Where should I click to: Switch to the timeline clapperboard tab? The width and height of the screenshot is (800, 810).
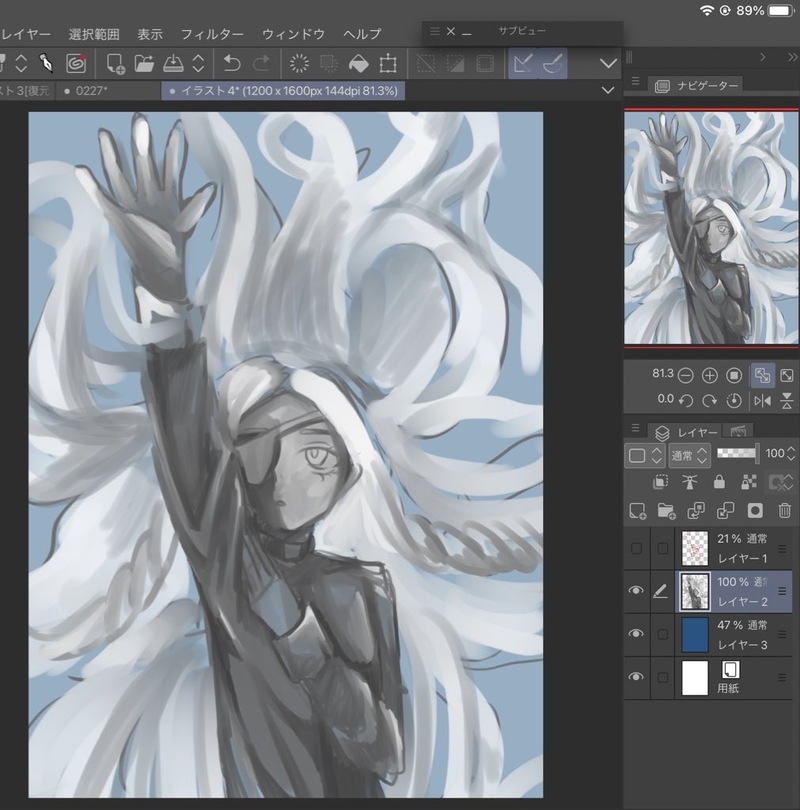pos(738,431)
